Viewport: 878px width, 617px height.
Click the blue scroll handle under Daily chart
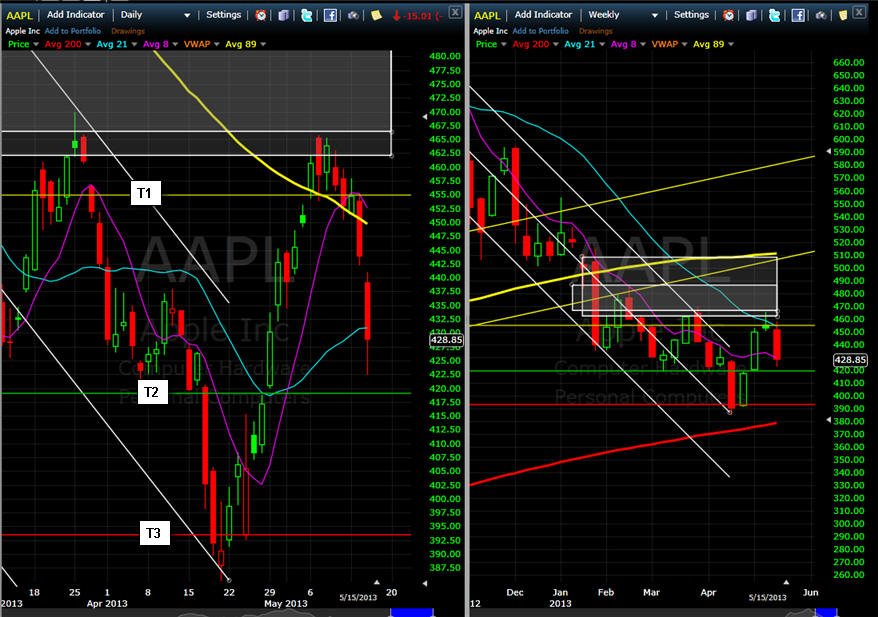tap(412, 613)
